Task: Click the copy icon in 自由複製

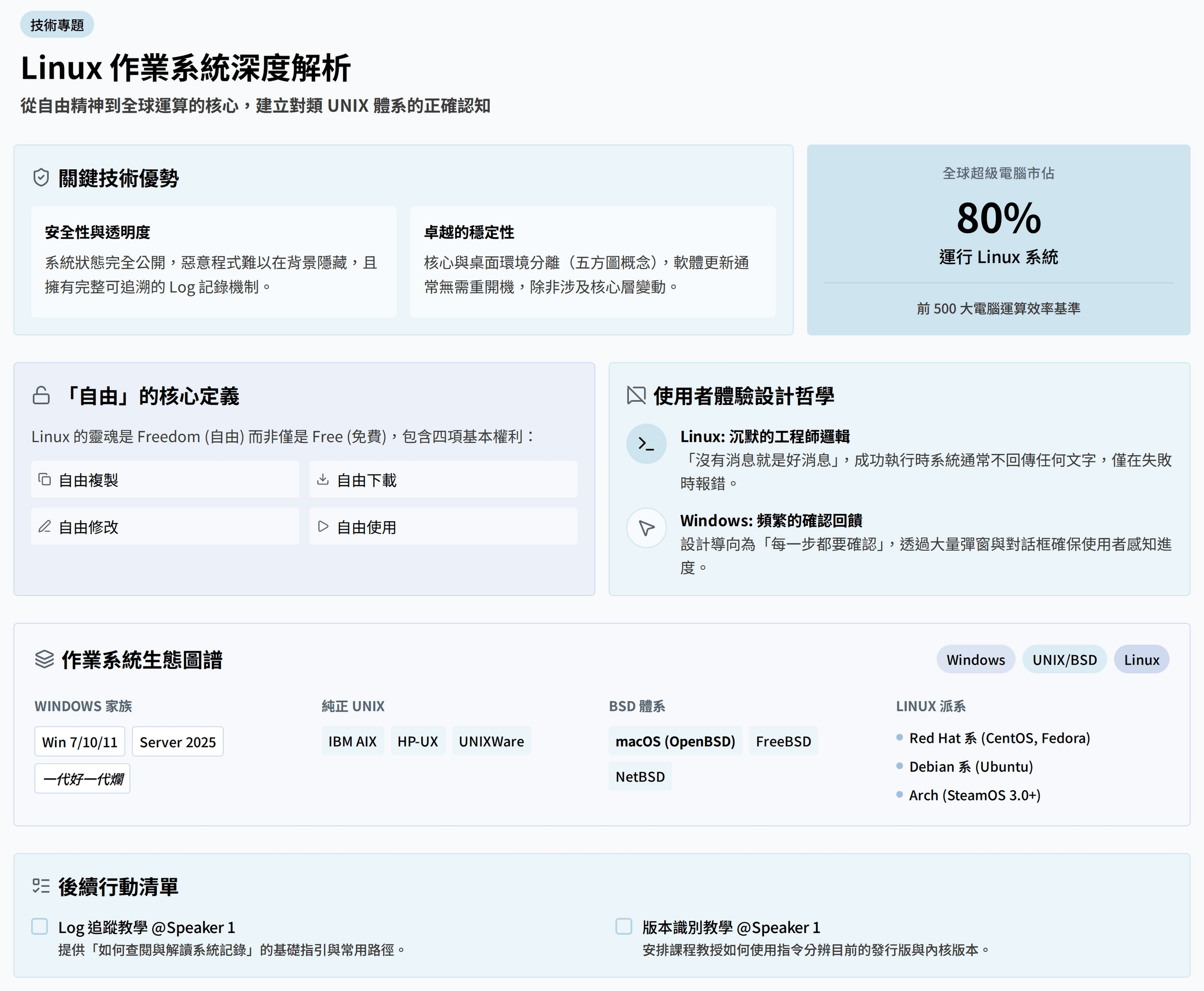Action: (45, 480)
